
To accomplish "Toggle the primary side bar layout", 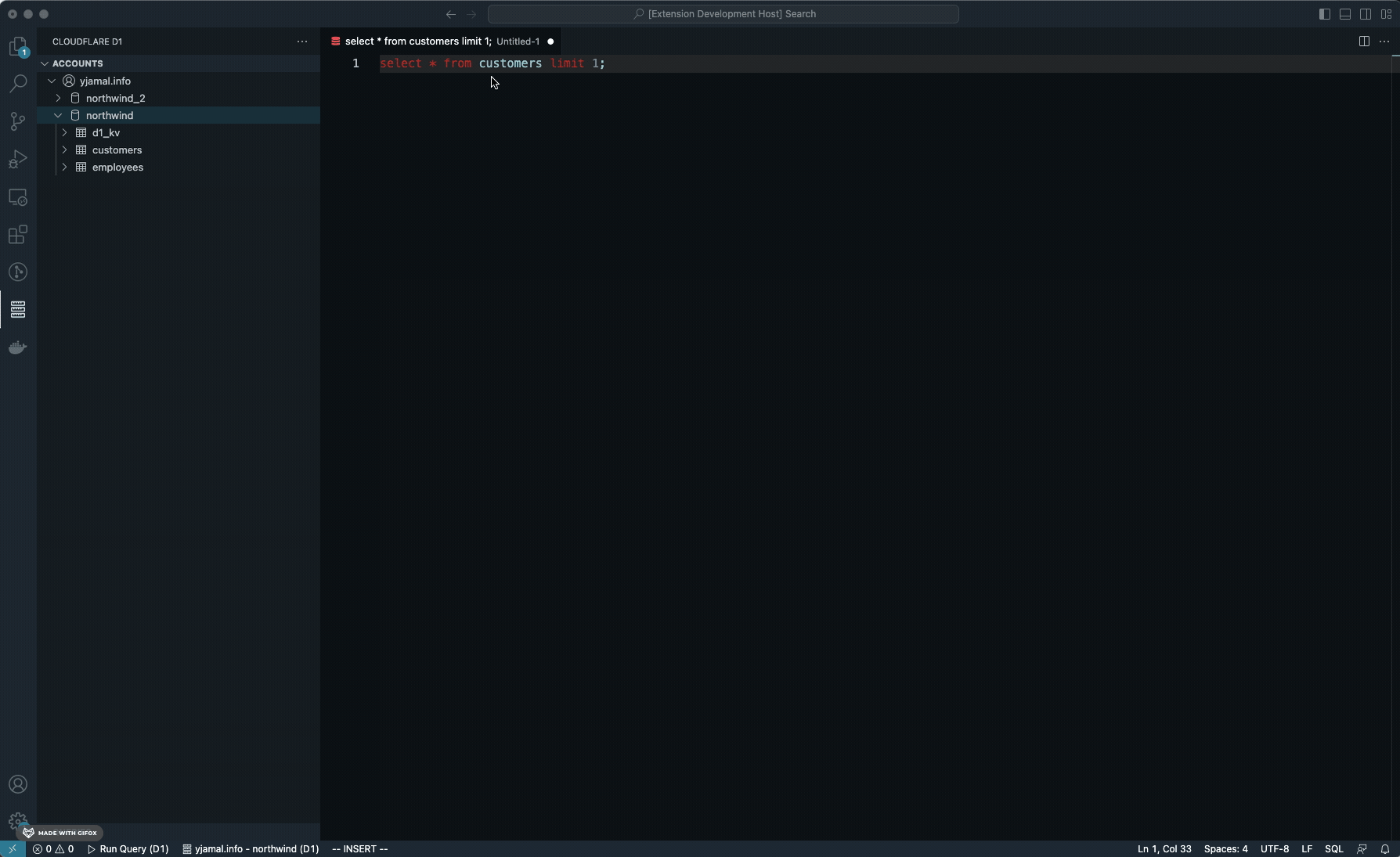I will click(x=1325, y=14).
